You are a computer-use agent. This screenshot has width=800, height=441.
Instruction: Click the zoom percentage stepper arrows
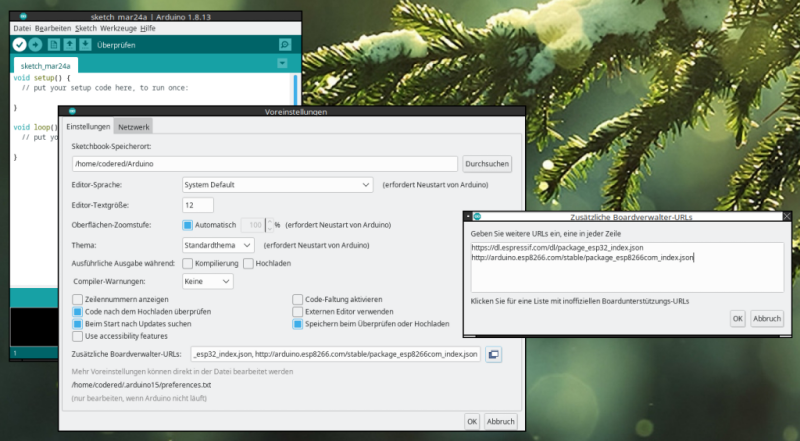click(x=270, y=225)
